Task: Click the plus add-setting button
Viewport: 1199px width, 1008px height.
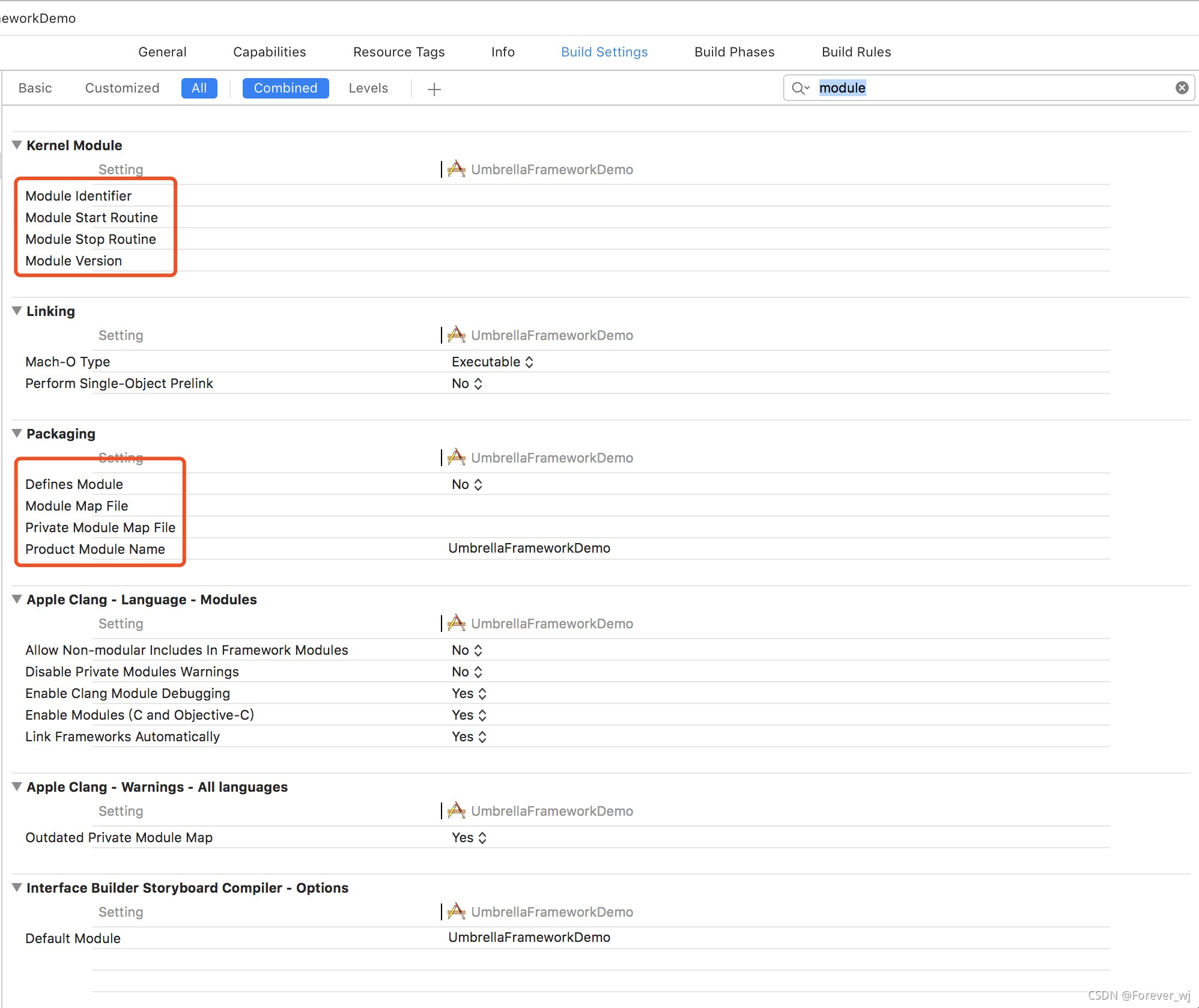Action: point(434,90)
